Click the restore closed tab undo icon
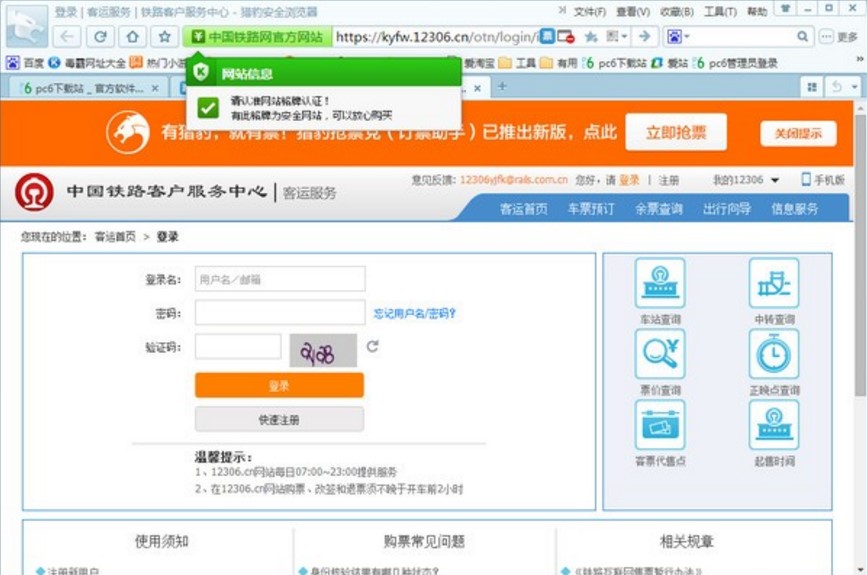The width and height of the screenshot is (867, 575). [x=837, y=87]
